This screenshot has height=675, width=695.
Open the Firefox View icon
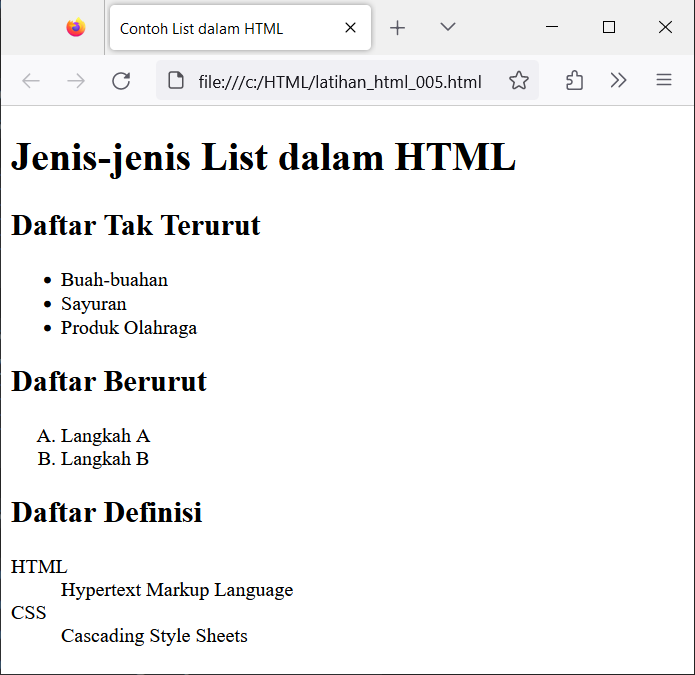76,27
